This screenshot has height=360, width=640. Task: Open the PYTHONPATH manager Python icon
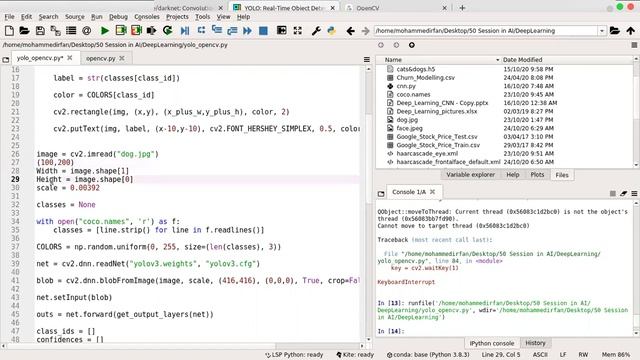(331, 31)
